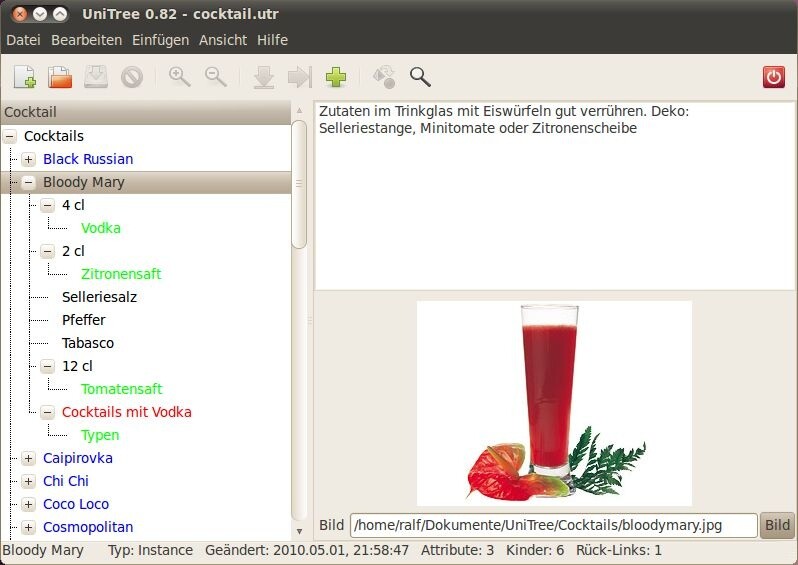Click the grey down-arrow toolbar icon
Viewport: 798px width, 565px height.
point(264,77)
